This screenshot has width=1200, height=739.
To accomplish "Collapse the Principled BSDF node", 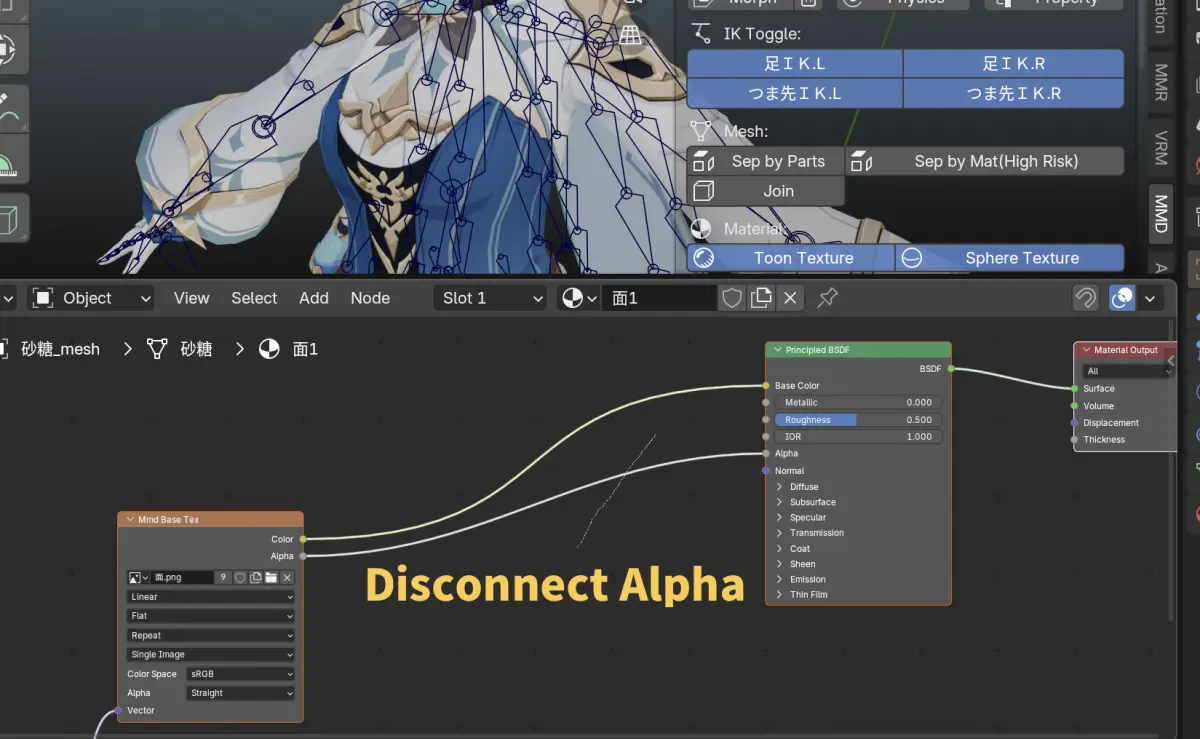I will 776,350.
